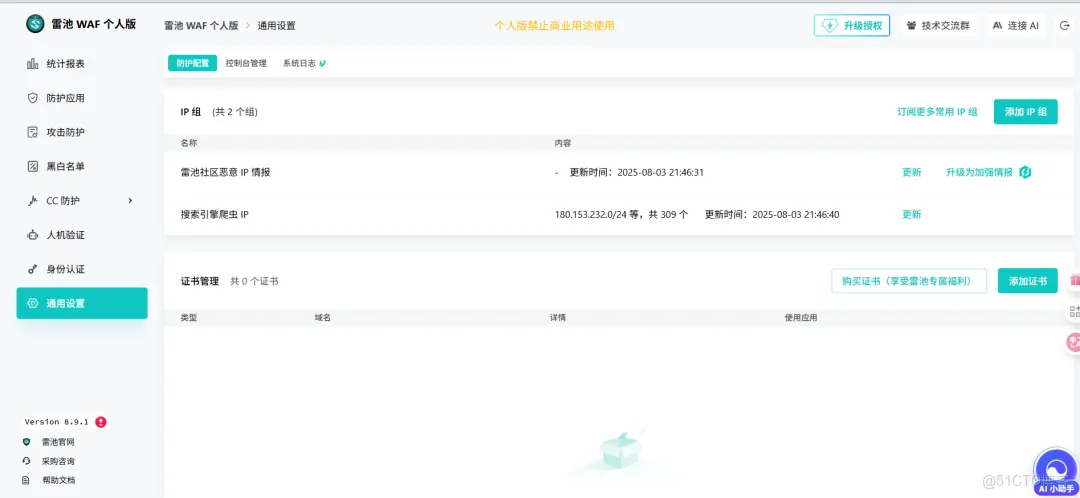Open 统计报表 statistics bar-chart icon
The image size is (1080, 498).
pos(32,63)
